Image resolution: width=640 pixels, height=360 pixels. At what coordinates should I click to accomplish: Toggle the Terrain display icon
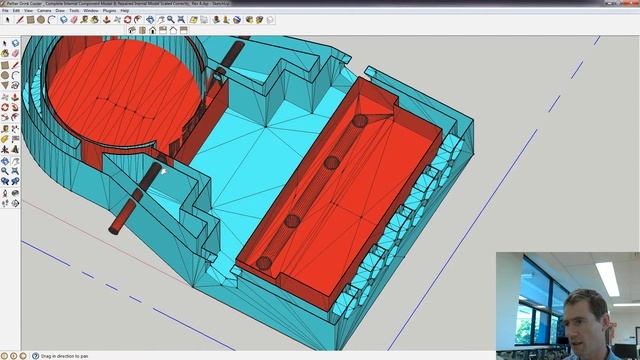[x=204, y=20]
